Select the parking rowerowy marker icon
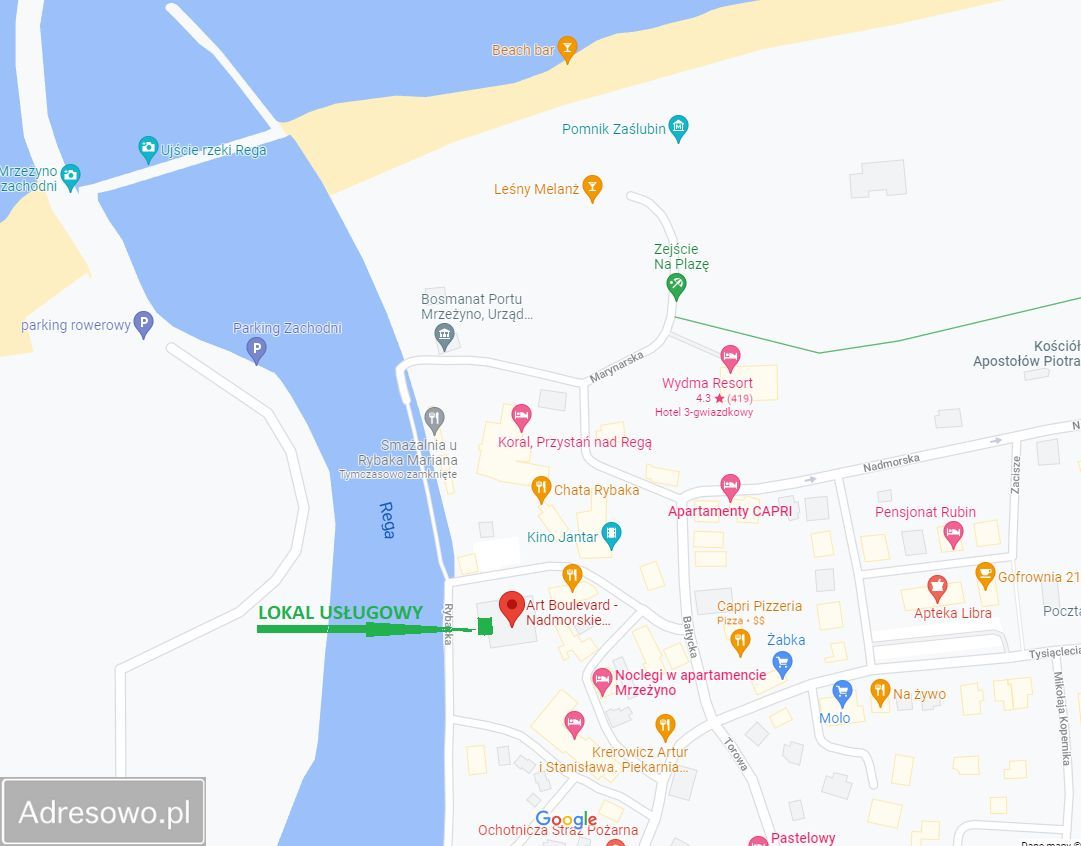 pos(143,325)
